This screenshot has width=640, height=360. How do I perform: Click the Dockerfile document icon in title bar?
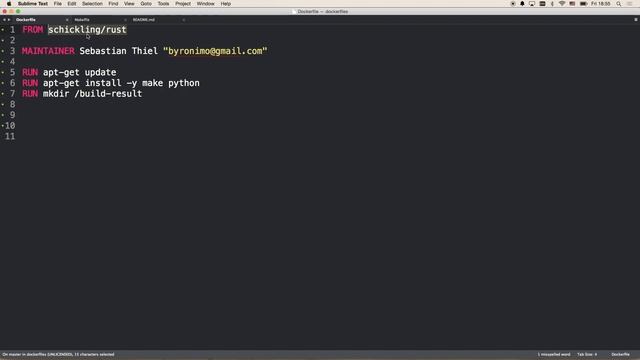point(293,11)
